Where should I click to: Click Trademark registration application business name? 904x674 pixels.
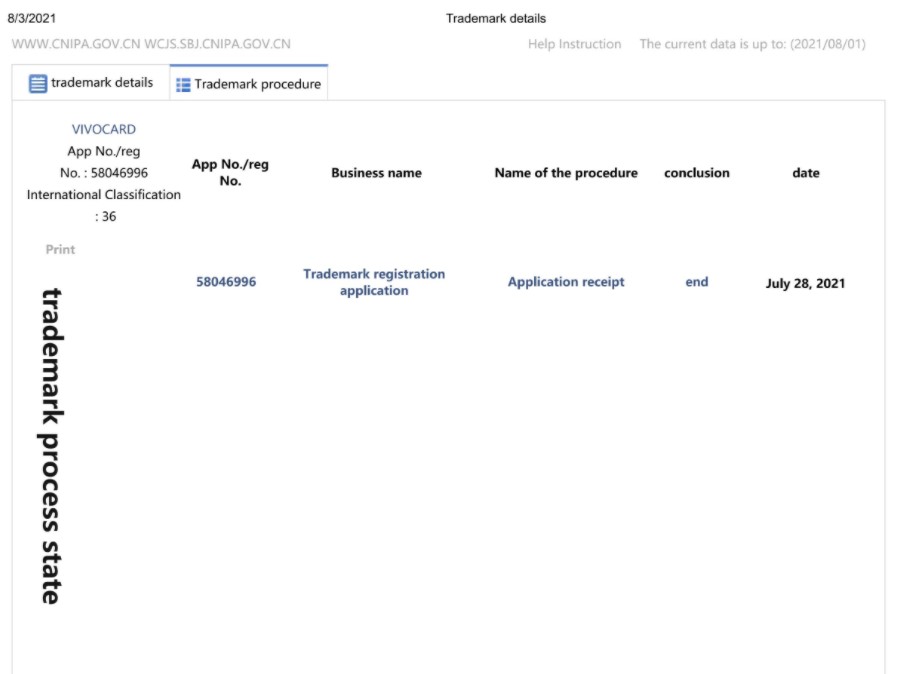click(374, 282)
